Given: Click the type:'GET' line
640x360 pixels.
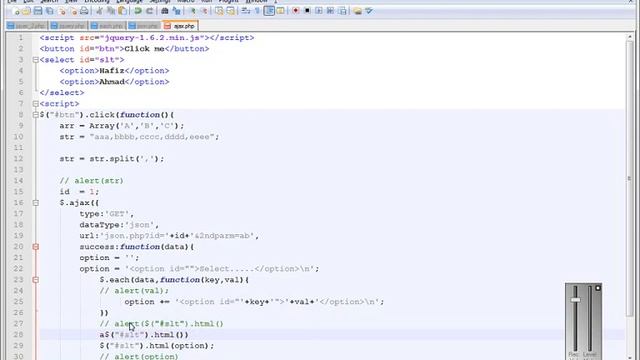Looking at the screenshot, I should [x=107, y=214].
